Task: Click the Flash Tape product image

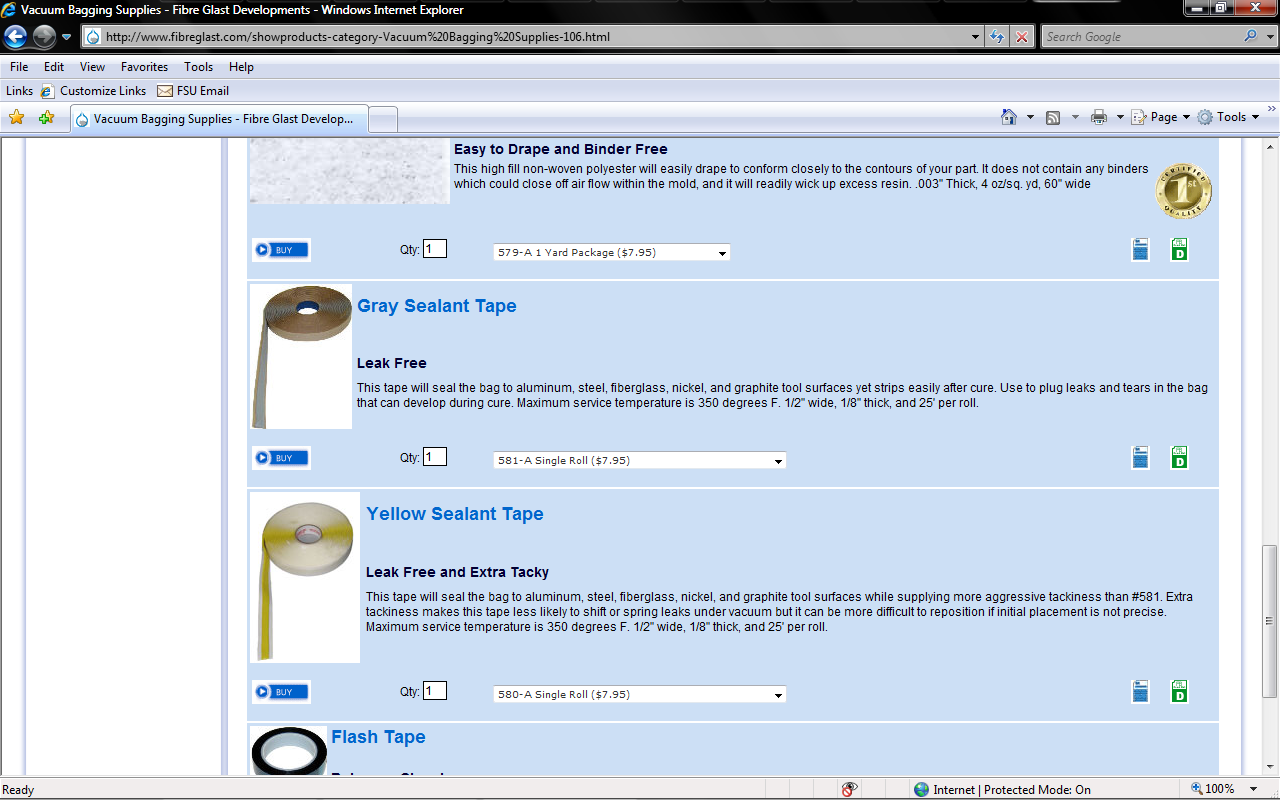Action: [288, 750]
